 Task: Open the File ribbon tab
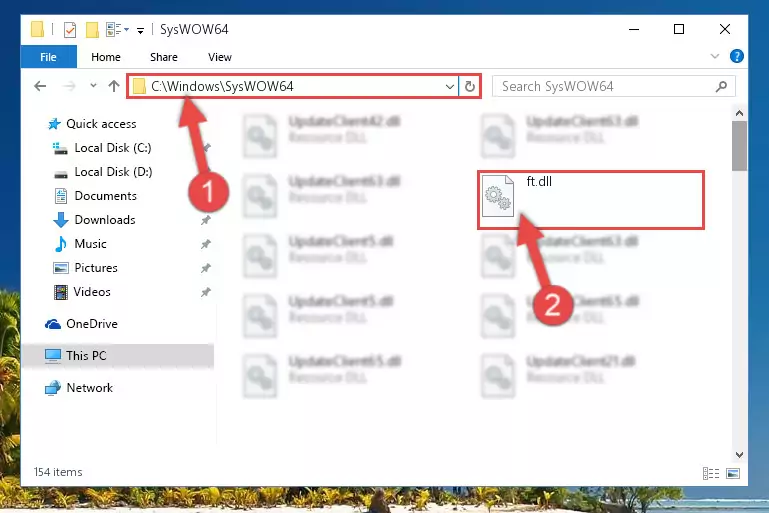pyautogui.click(x=49, y=57)
